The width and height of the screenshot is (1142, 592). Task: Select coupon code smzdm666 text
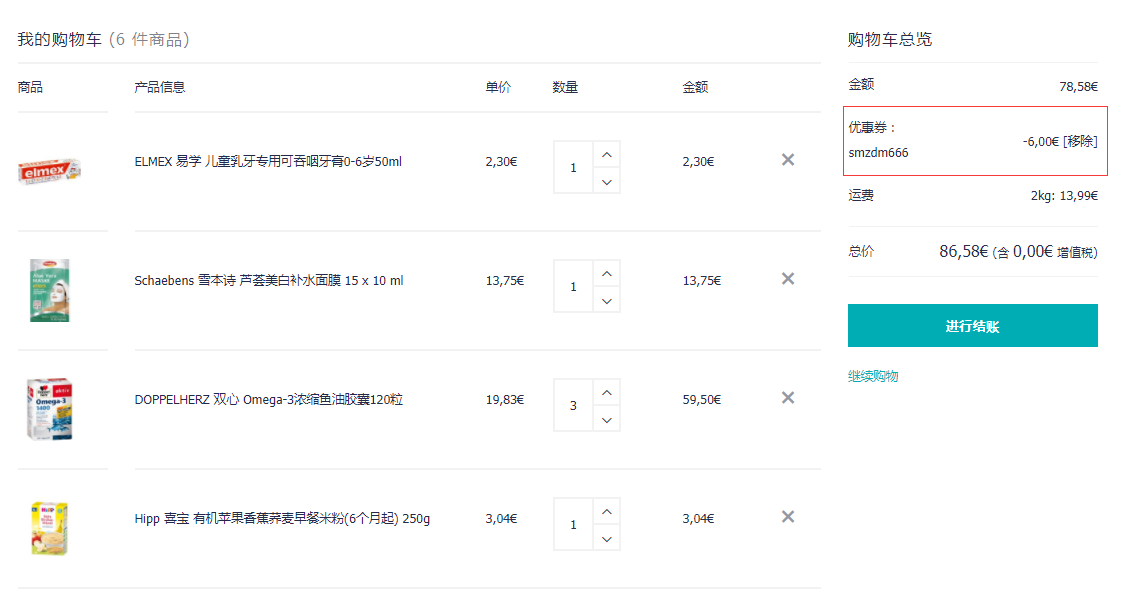tap(878, 153)
